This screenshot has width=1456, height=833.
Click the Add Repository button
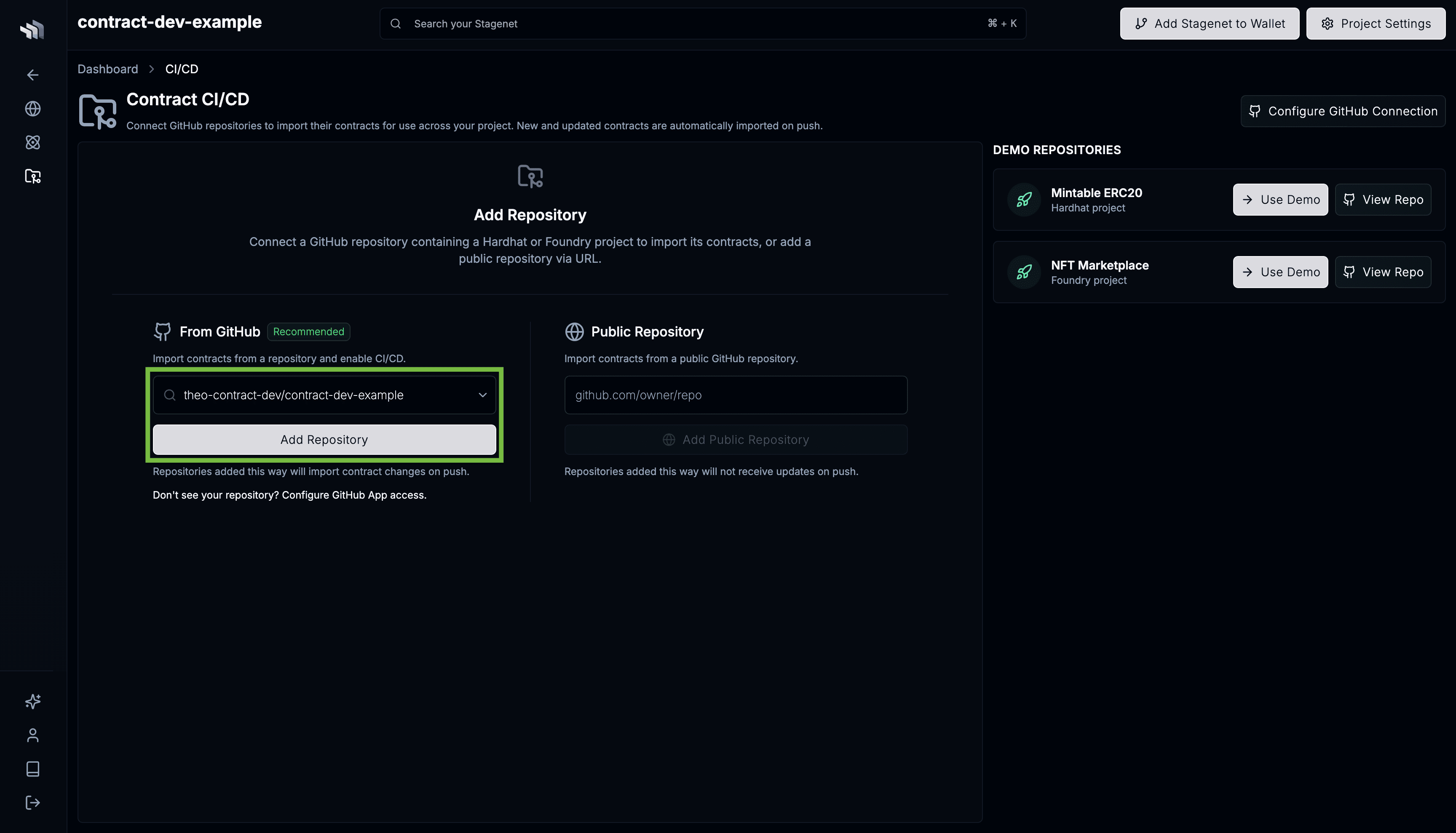pos(324,439)
